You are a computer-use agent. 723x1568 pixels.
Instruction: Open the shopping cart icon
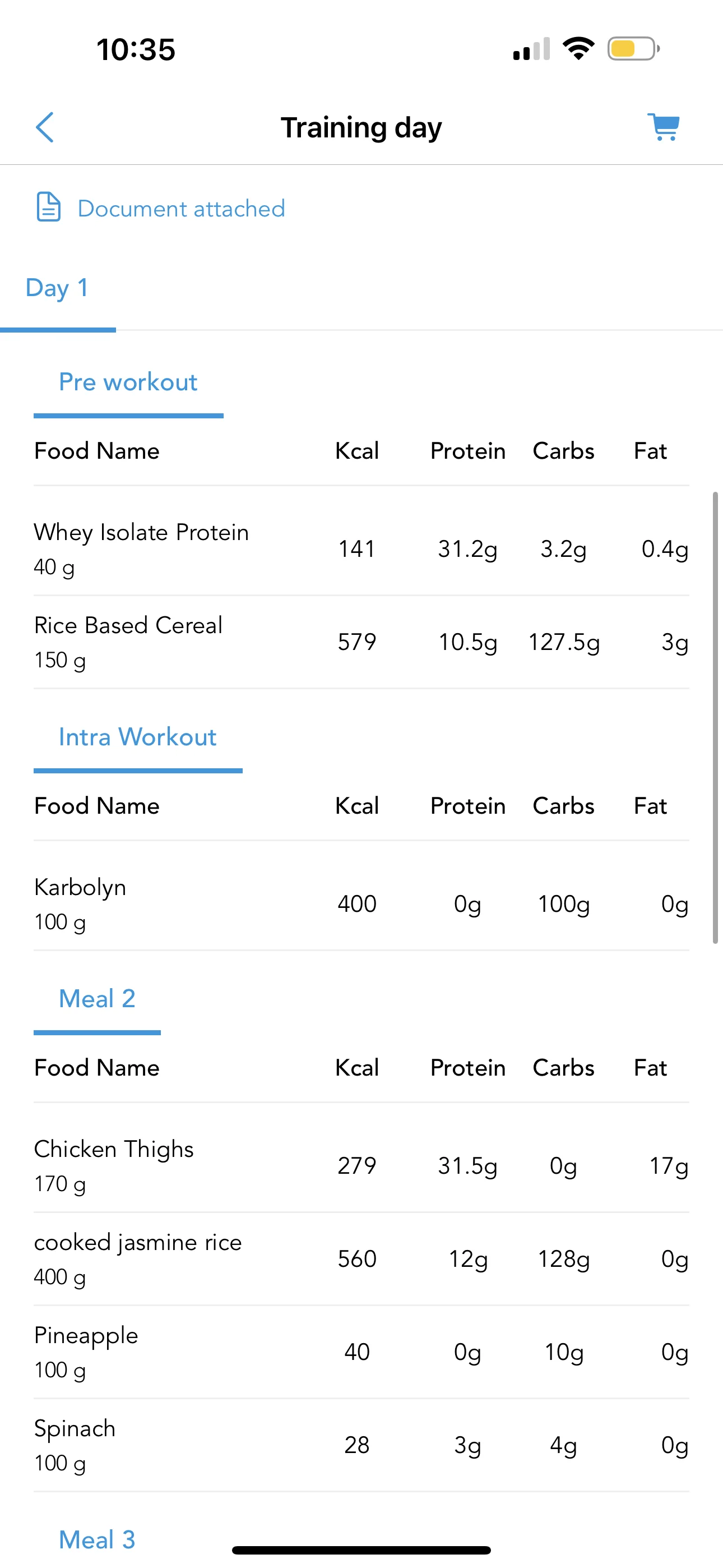point(664,127)
